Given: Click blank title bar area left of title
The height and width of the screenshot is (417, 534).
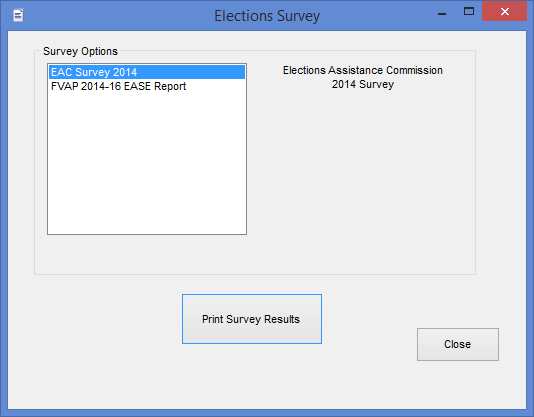Looking at the screenshot, I should pos(116,15).
